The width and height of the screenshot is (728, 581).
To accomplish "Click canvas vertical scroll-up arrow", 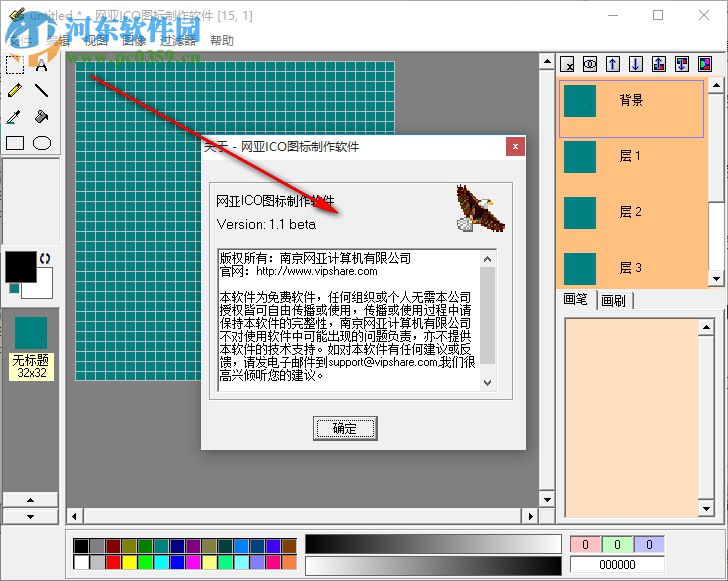I will [547, 61].
